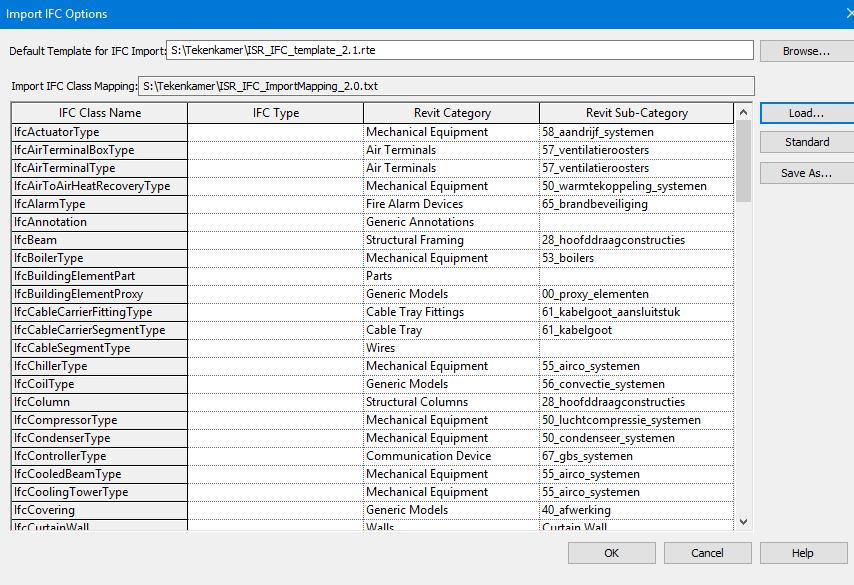The width and height of the screenshot is (854, 585).
Task: Select the IfcControllerType row header
Action: [x=100, y=455]
